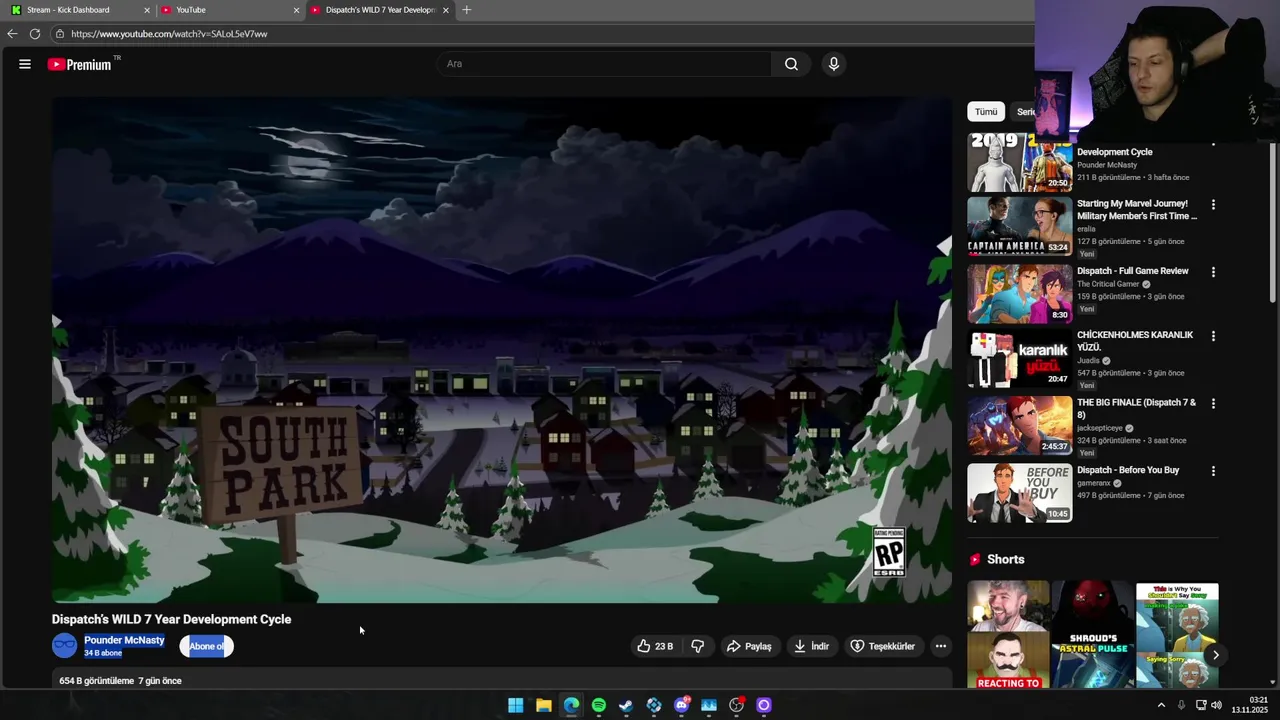
Task: Show hidden system tray icons chevron
Action: pos(1161,705)
